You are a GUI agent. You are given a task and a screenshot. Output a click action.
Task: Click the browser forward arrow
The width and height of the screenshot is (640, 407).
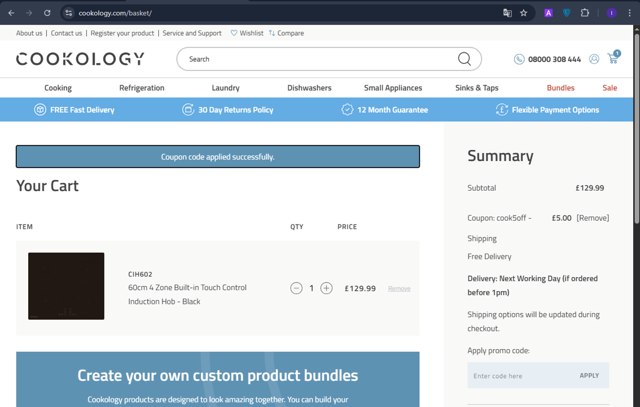29,13
